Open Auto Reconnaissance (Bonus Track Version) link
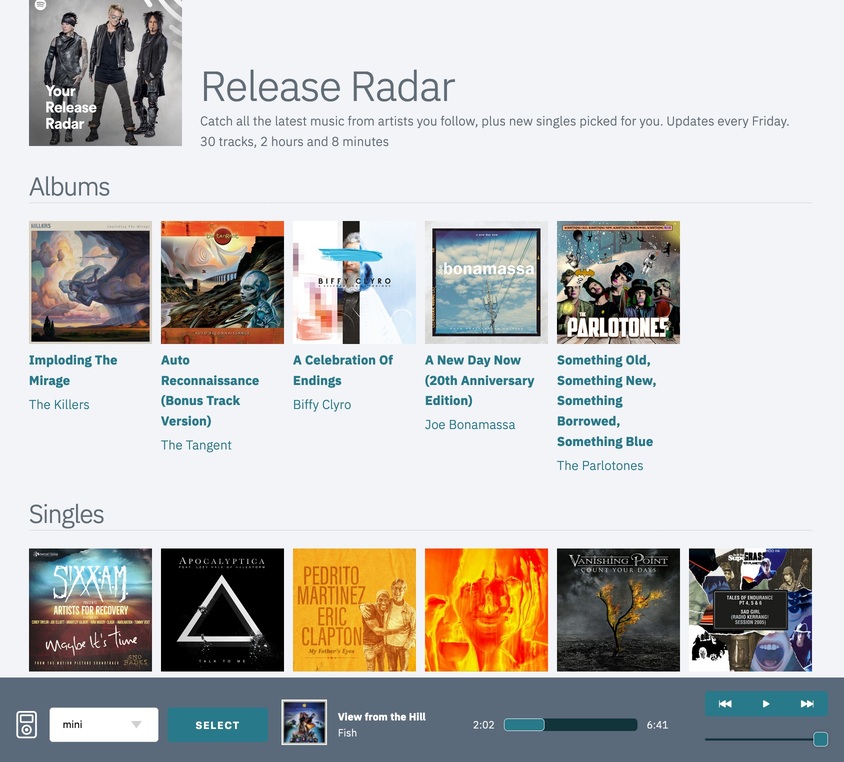This screenshot has width=844, height=762. 210,390
